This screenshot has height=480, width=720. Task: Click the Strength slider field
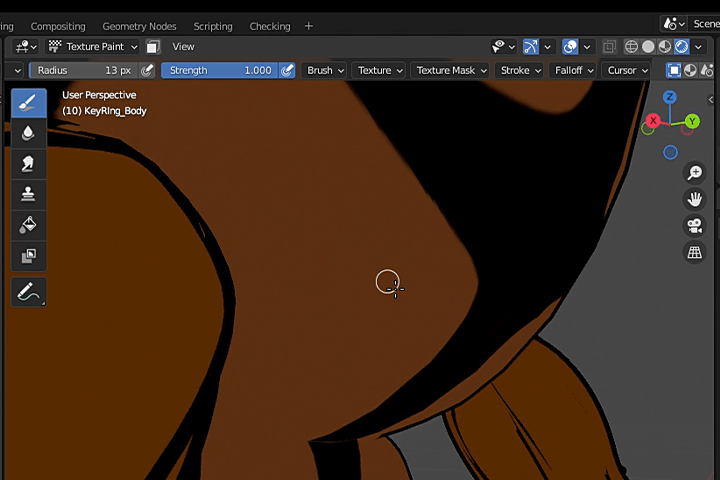219,70
